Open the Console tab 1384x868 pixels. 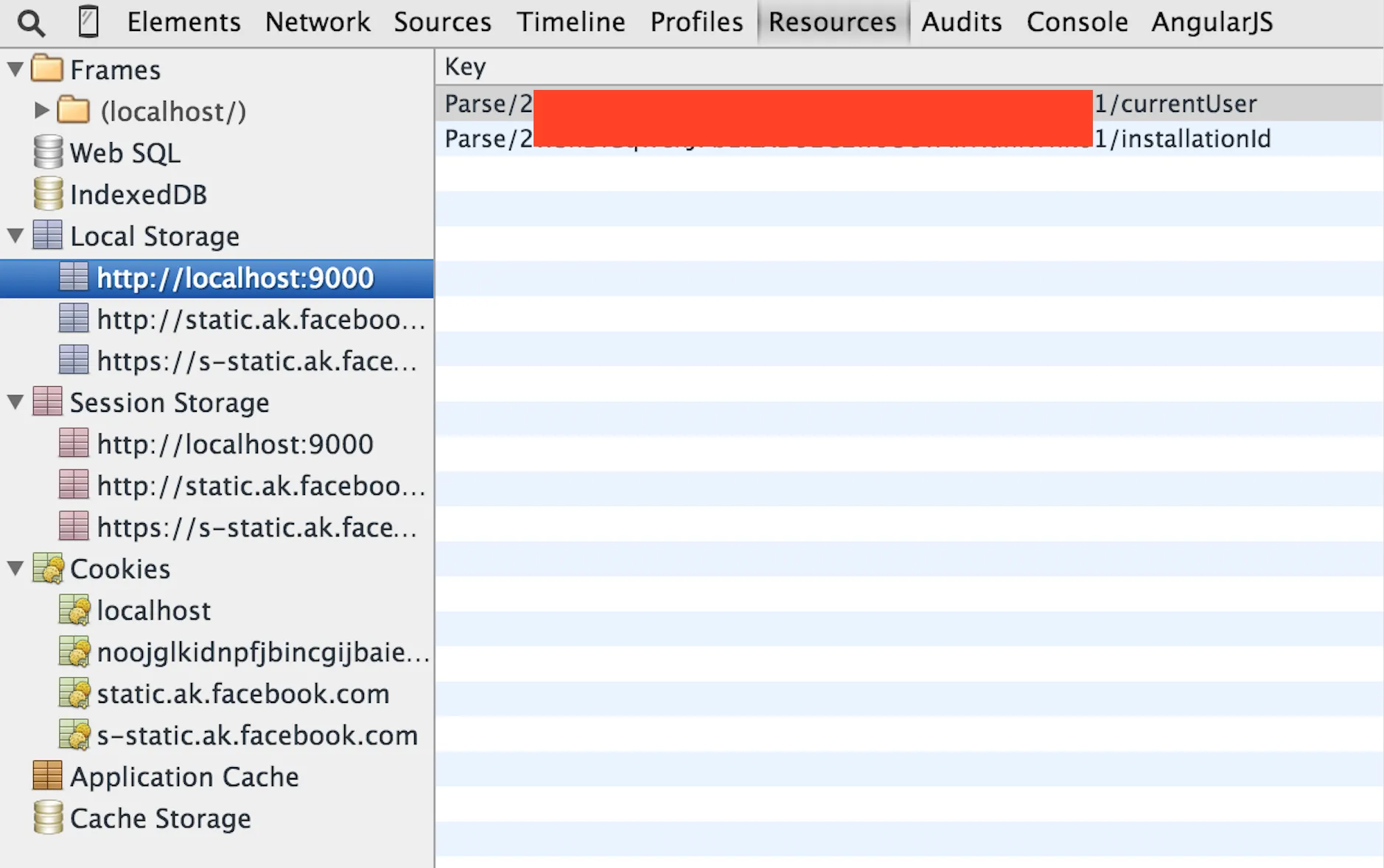tap(1077, 22)
